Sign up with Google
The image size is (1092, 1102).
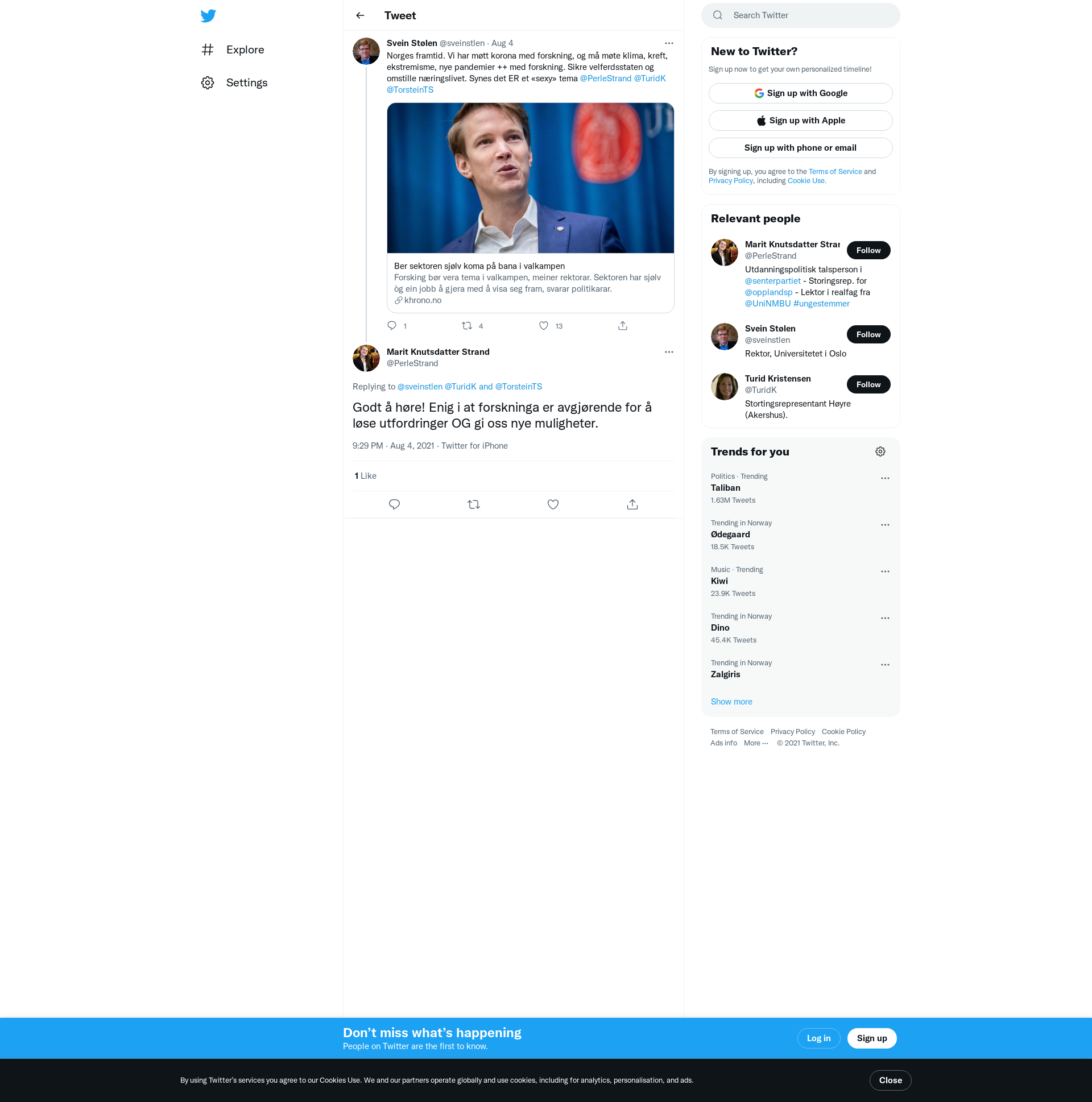coord(800,93)
